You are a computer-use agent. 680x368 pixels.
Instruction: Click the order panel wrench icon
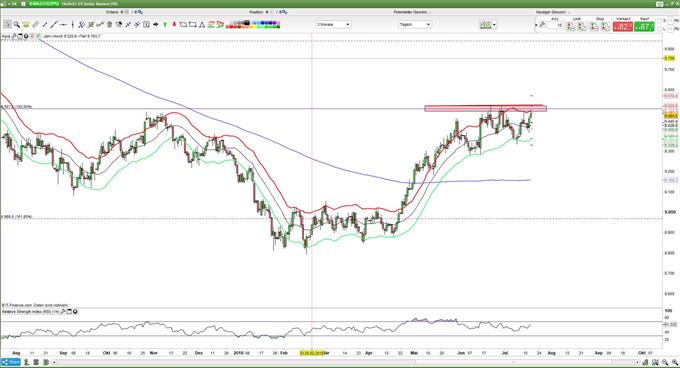pos(542,25)
